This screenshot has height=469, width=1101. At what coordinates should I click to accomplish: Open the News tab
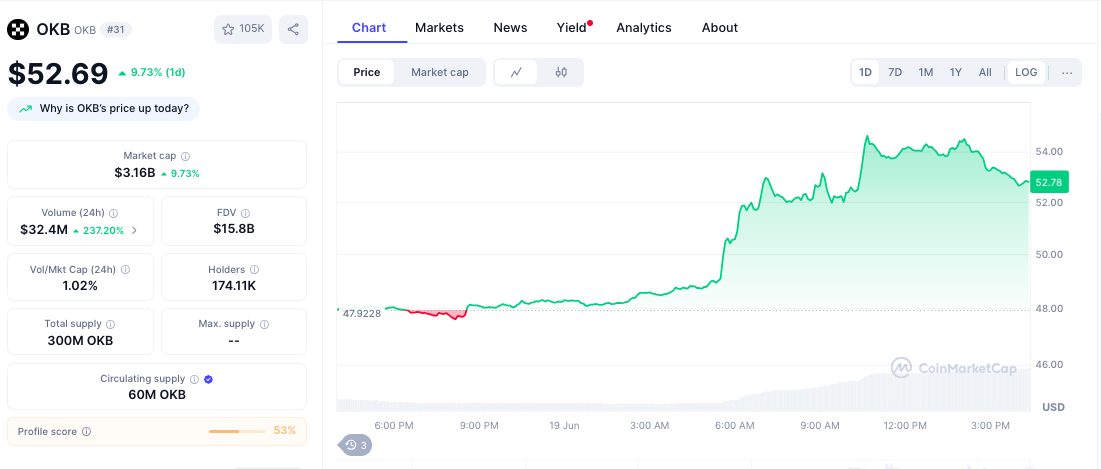(510, 28)
